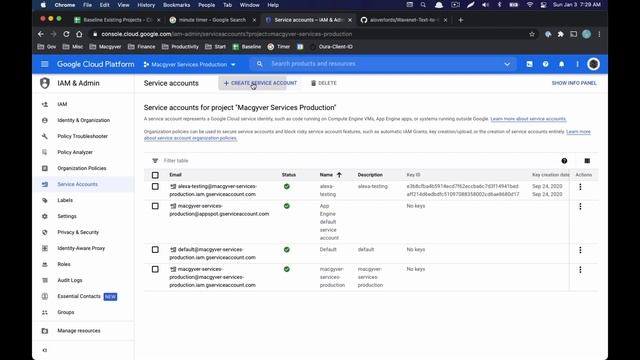Click the Delete button

coord(324,83)
